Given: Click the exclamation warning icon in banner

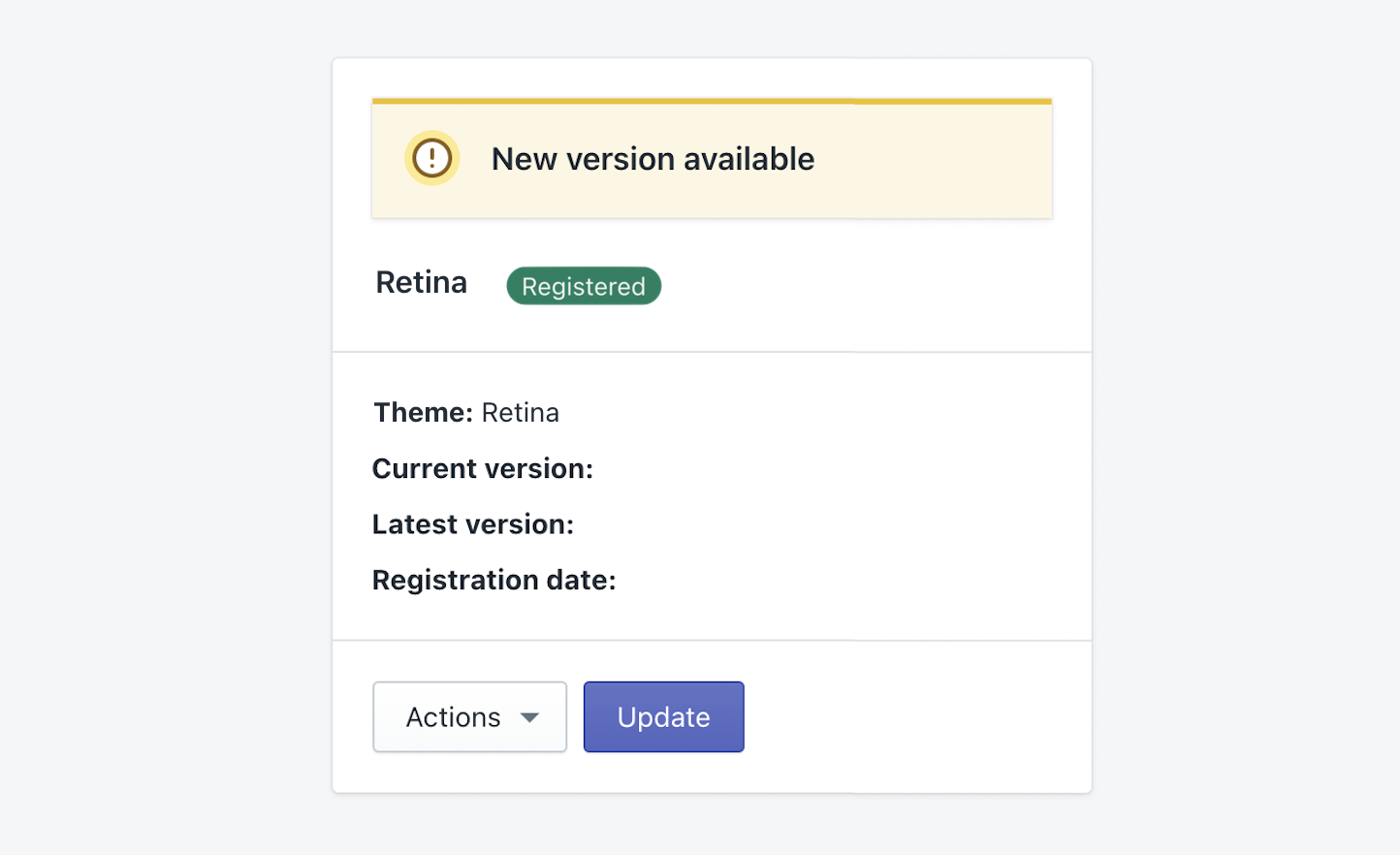Looking at the screenshot, I should [431, 158].
